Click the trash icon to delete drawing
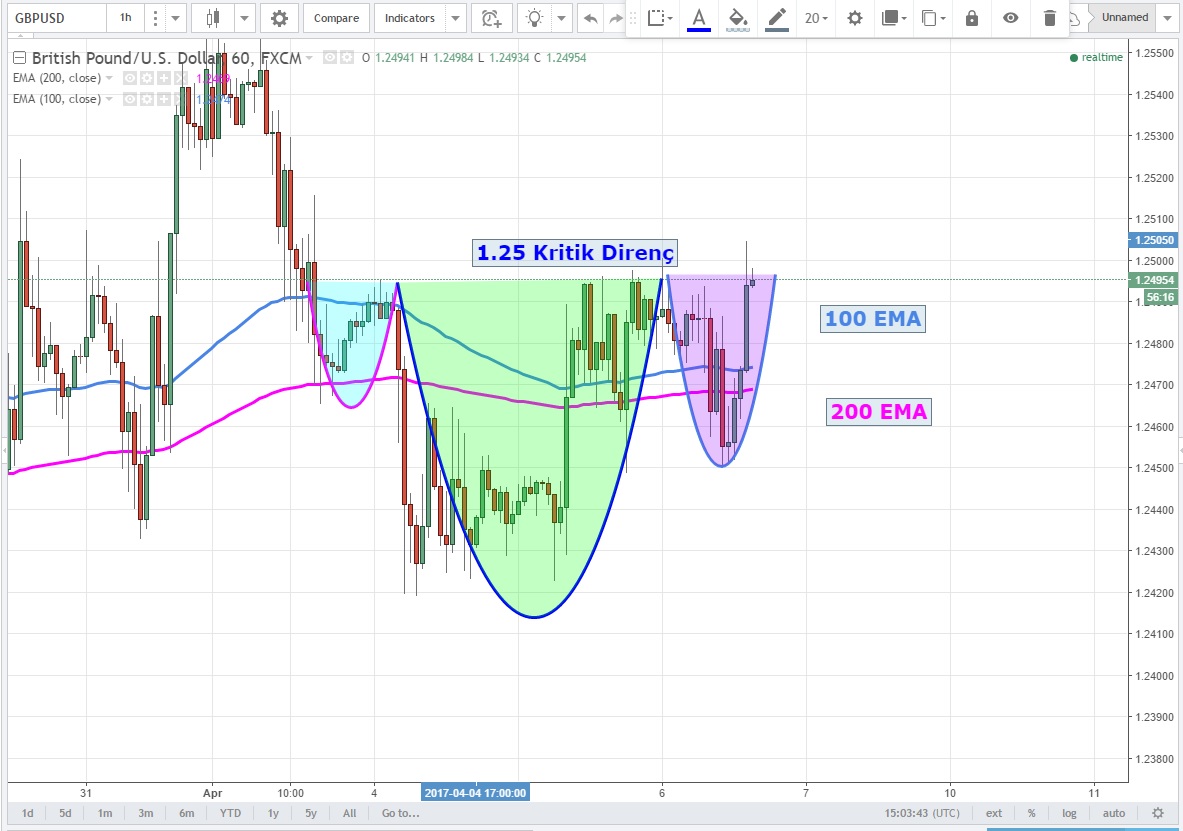Screen dimensions: 1183x831 coord(1049,18)
